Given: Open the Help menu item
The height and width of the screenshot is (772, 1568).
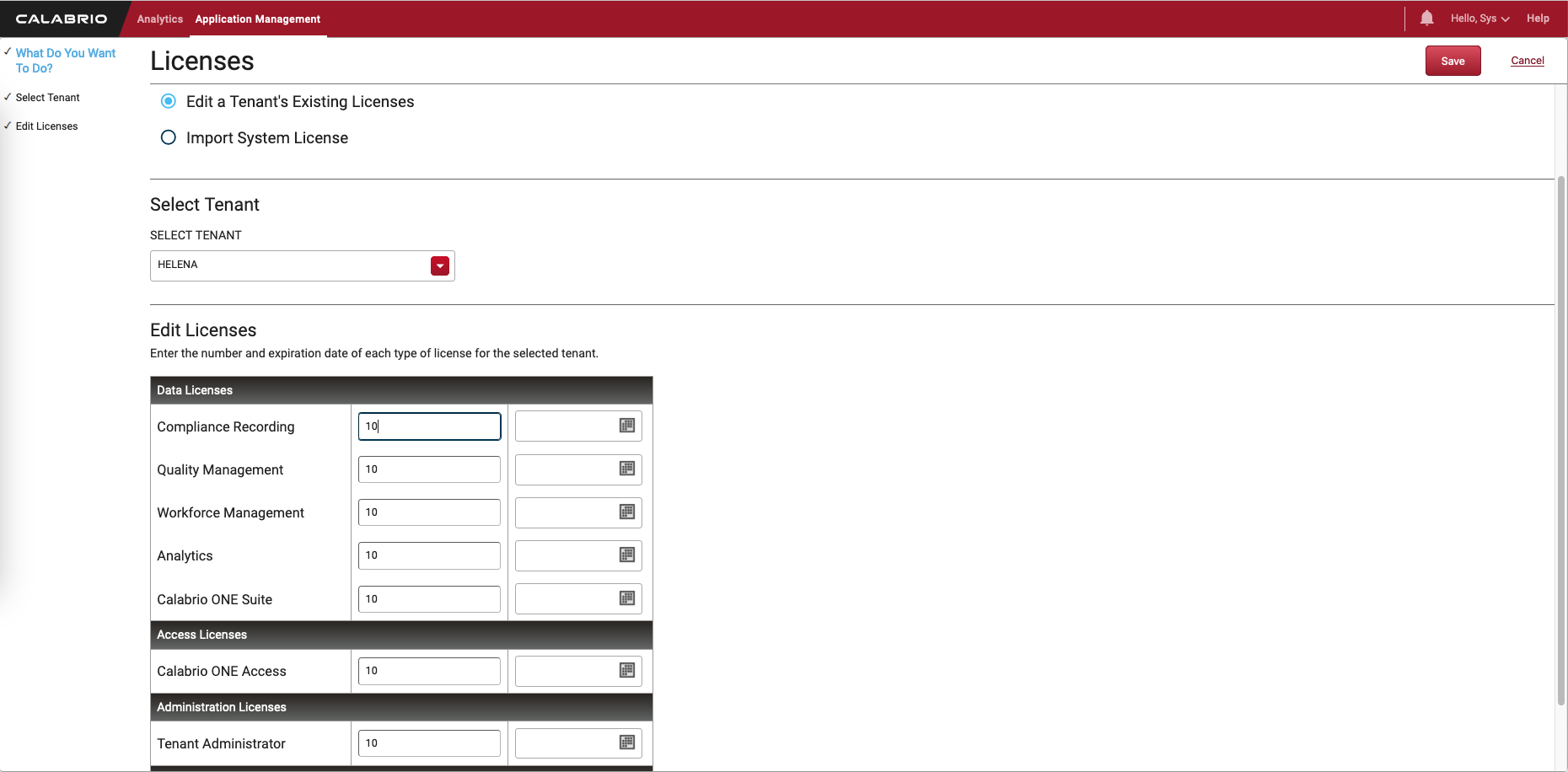Looking at the screenshot, I should 1538,19.
